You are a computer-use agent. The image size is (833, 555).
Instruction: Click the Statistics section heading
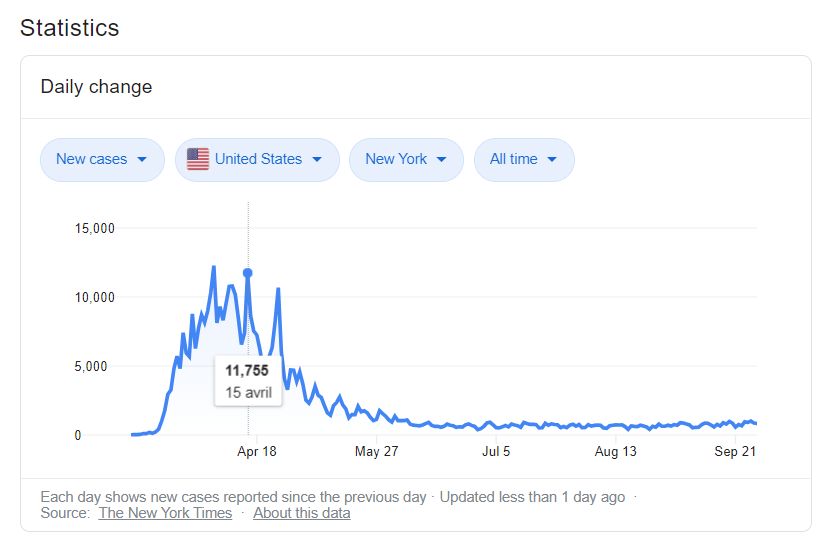70,28
